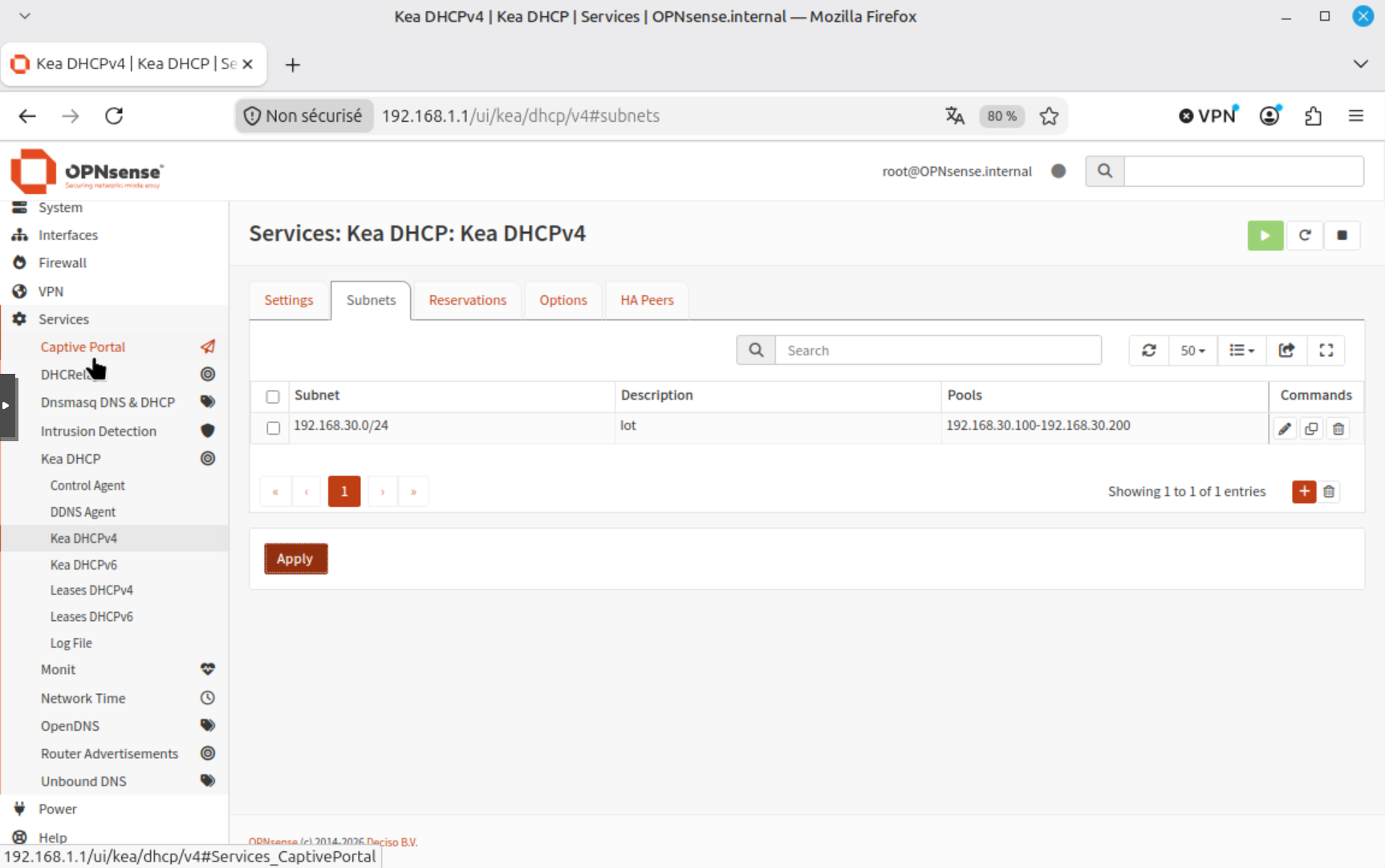Open Leases DHCPv4 page
This screenshot has height=868, width=1385.
click(x=91, y=590)
